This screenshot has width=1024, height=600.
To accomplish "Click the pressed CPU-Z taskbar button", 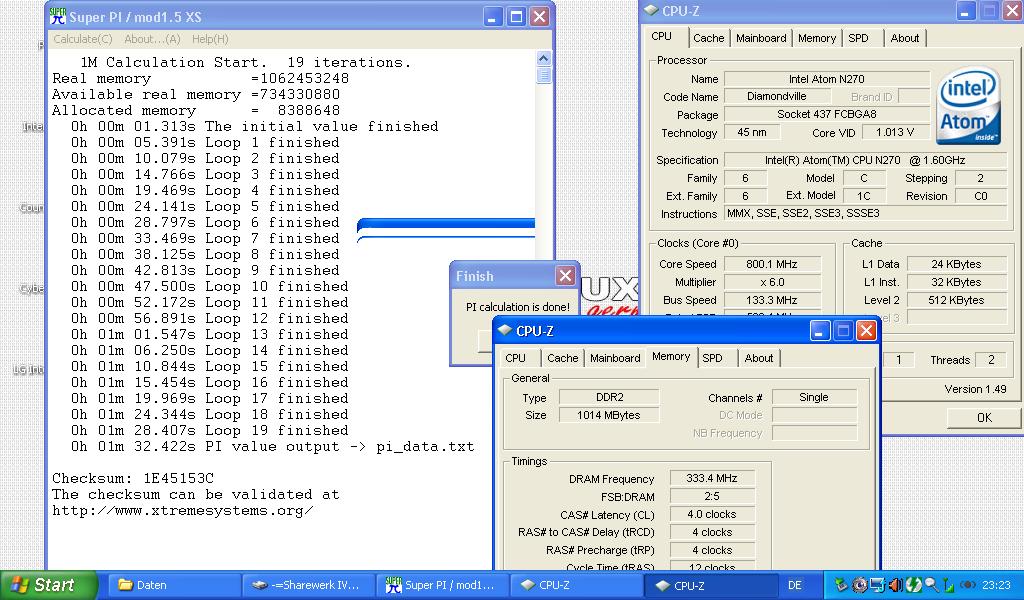I will tap(710, 585).
